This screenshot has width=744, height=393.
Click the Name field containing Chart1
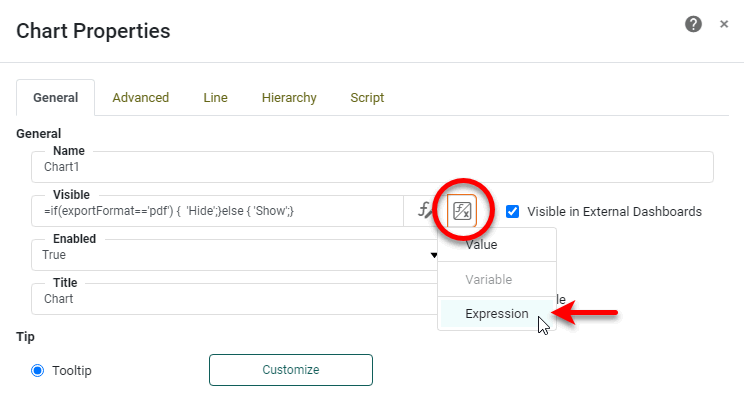pyautogui.click(x=372, y=167)
